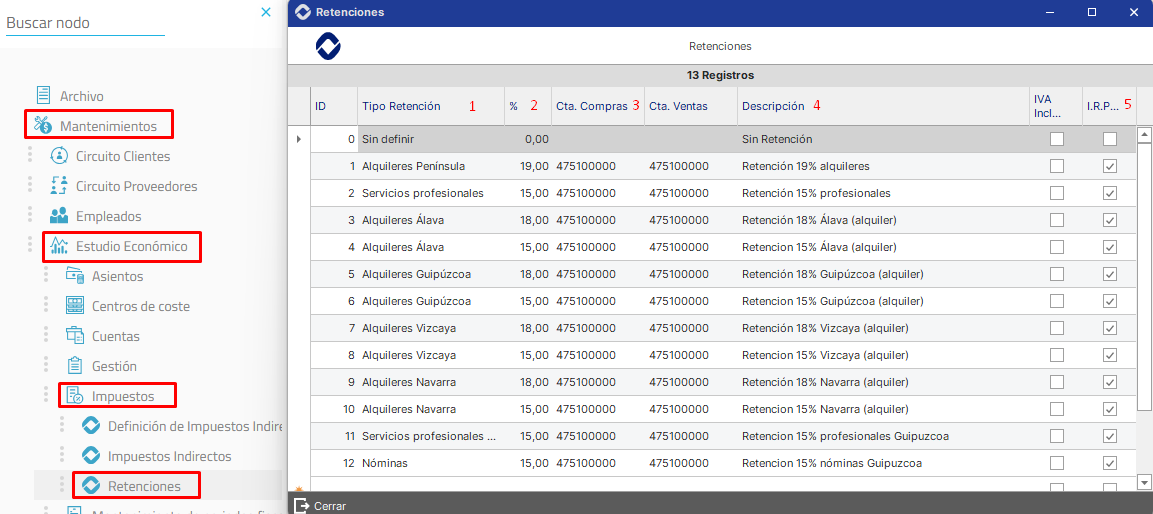This screenshot has height=514, width=1153.
Task: Uncheck I.R.P.F. for Alquileres Península
Action: click(x=1110, y=166)
